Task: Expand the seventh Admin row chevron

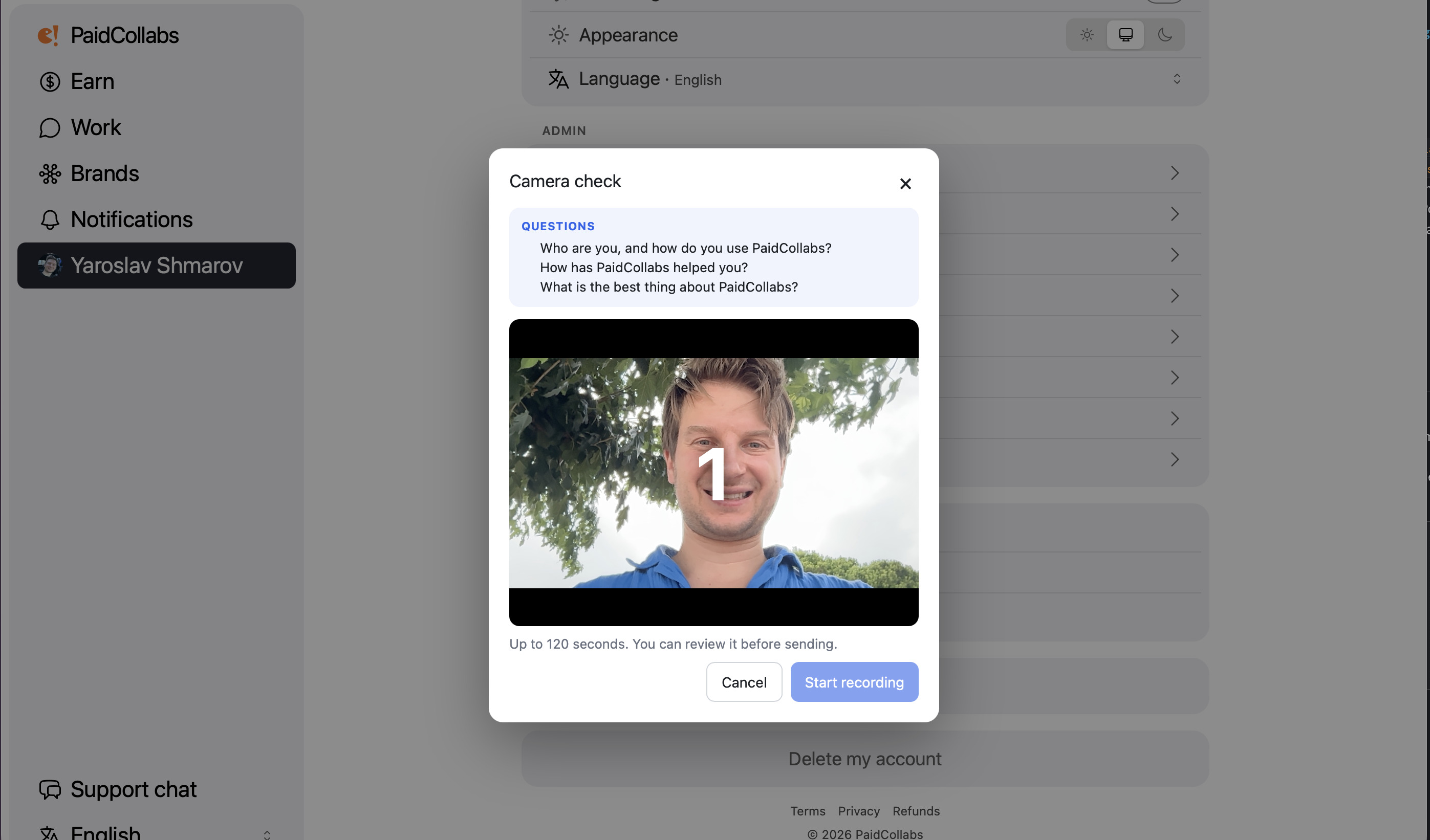Action: (x=1175, y=418)
